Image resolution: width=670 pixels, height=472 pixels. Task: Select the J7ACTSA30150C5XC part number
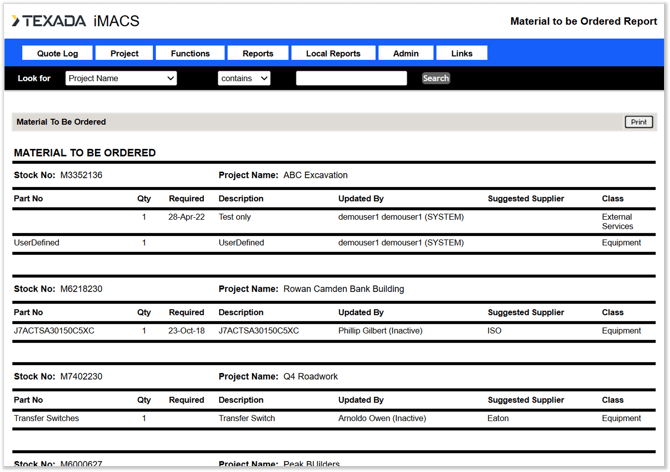click(x=54, y=331)
